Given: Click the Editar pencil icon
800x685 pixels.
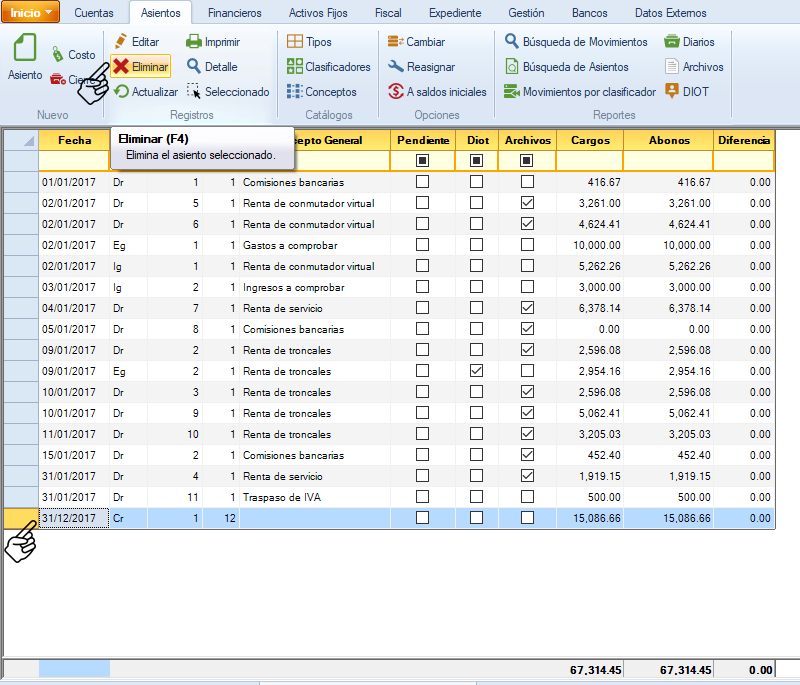Looking at the screenshot, I should click(x=121, y=42).
